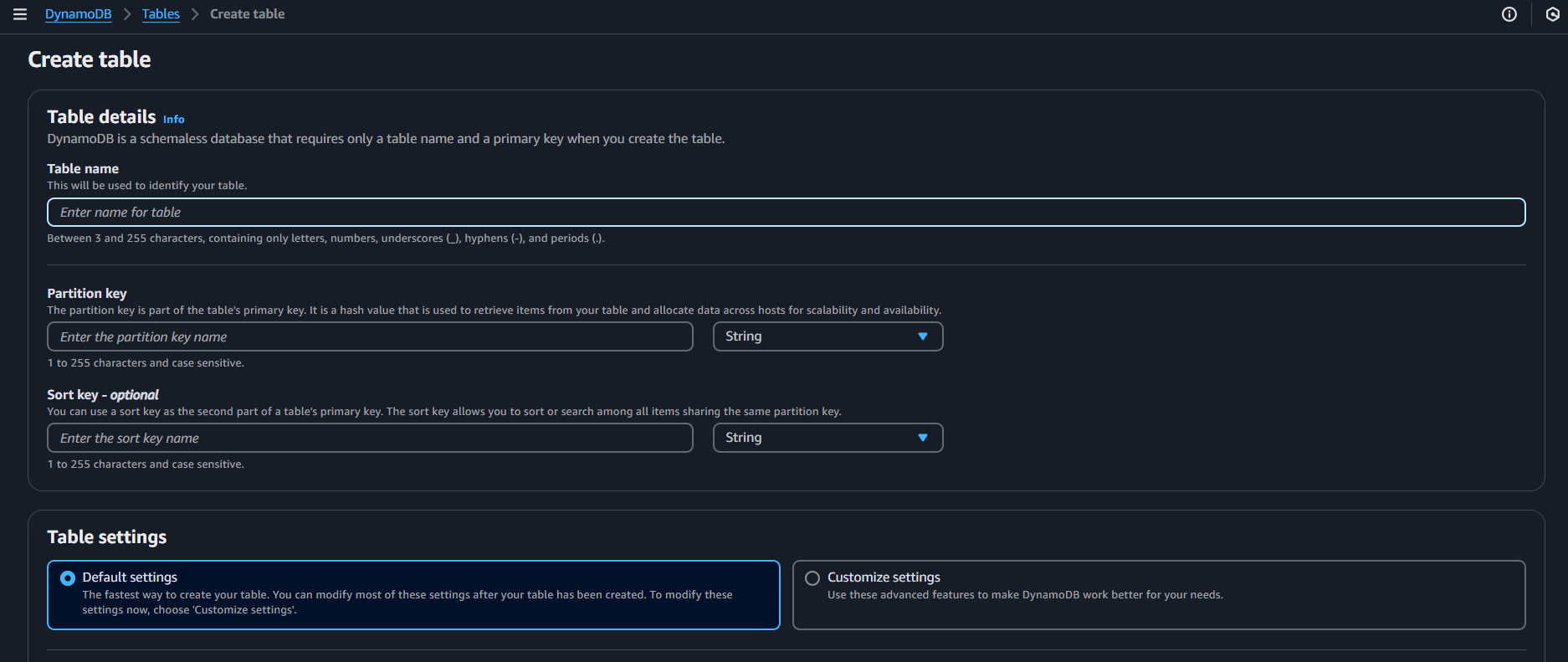Click the 'Partition key' label

tap(87, 294)
